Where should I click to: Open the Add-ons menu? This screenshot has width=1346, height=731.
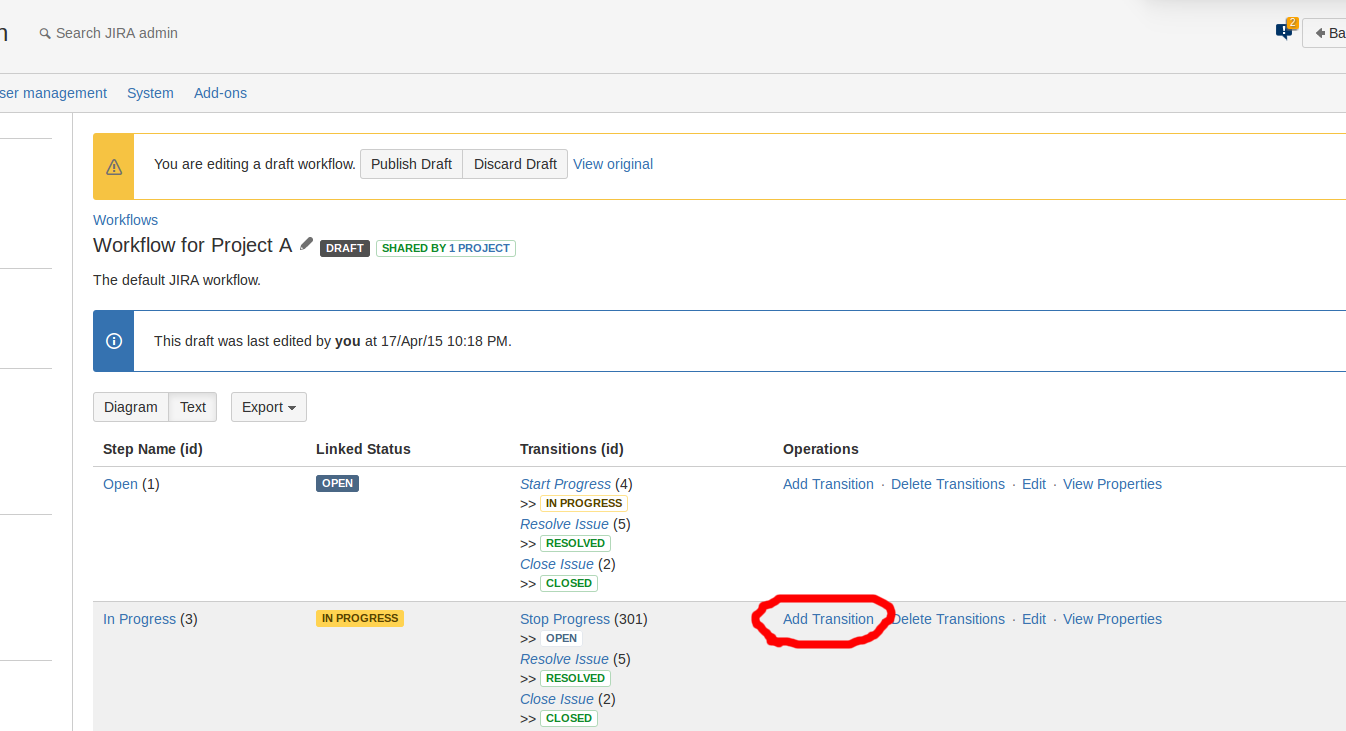click(x=220, y=92)
